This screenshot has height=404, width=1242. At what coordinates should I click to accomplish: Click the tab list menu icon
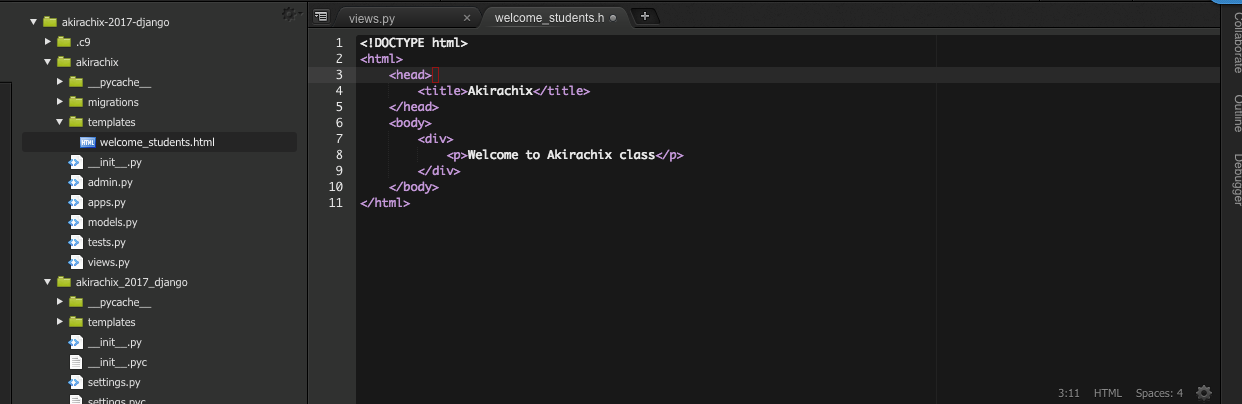coord(321,17)
